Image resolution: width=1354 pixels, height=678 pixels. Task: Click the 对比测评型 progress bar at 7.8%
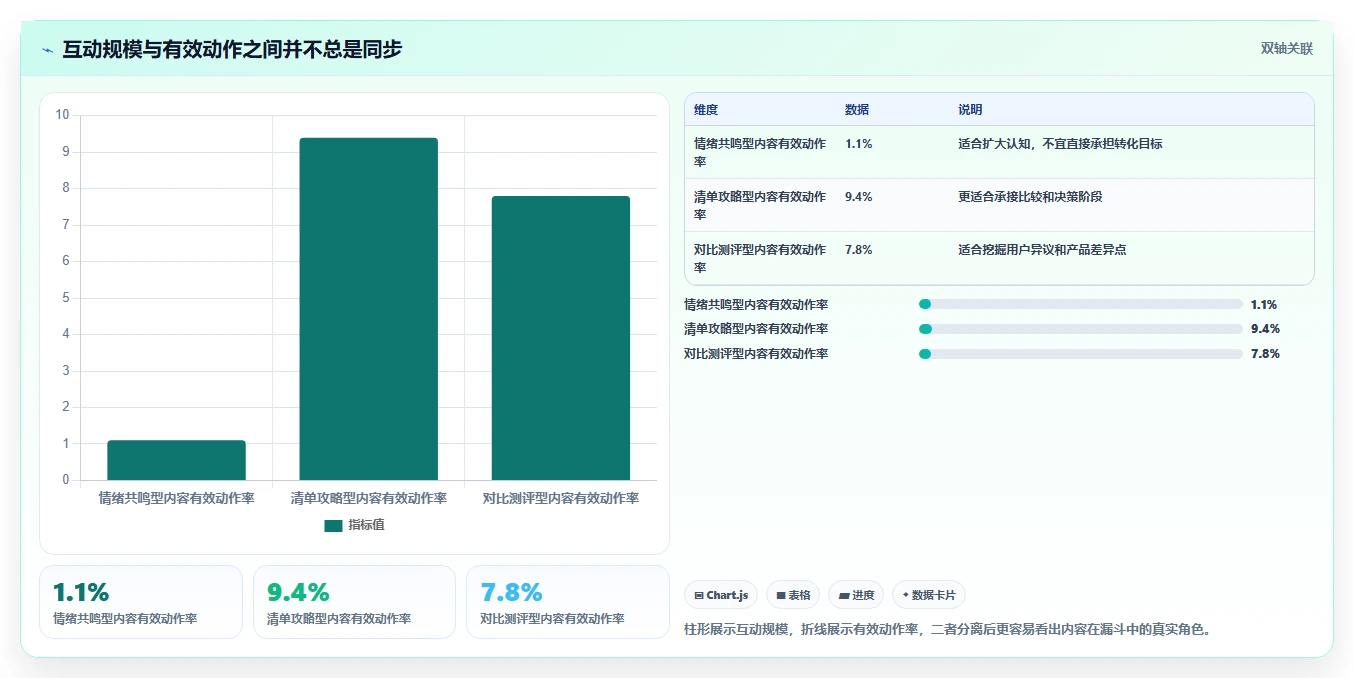tap(1080, 354)
